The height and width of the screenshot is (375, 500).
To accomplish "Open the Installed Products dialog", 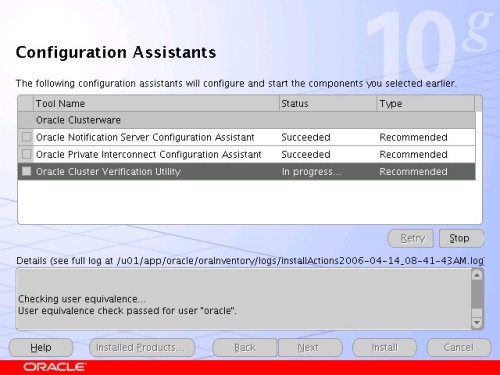I will 142,348.
